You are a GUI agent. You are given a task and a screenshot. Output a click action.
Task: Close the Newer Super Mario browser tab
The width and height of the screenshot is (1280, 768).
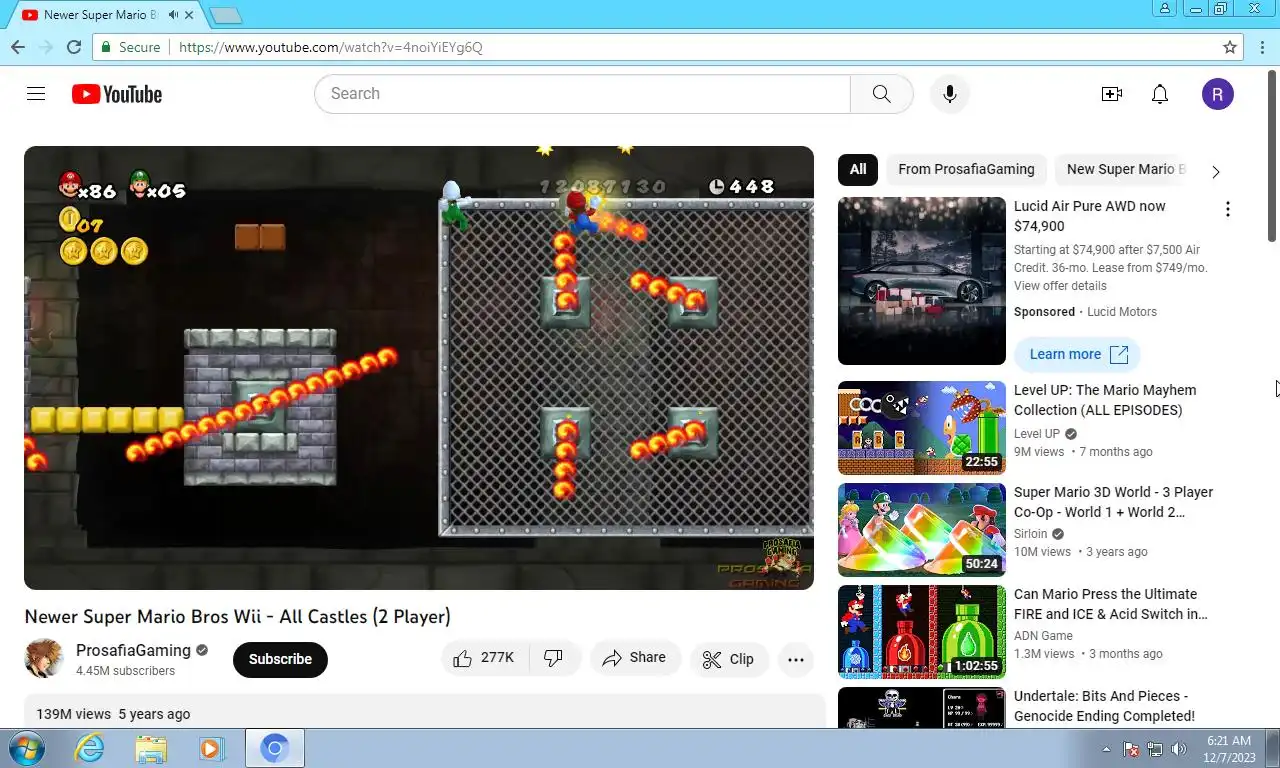[189, 15]
